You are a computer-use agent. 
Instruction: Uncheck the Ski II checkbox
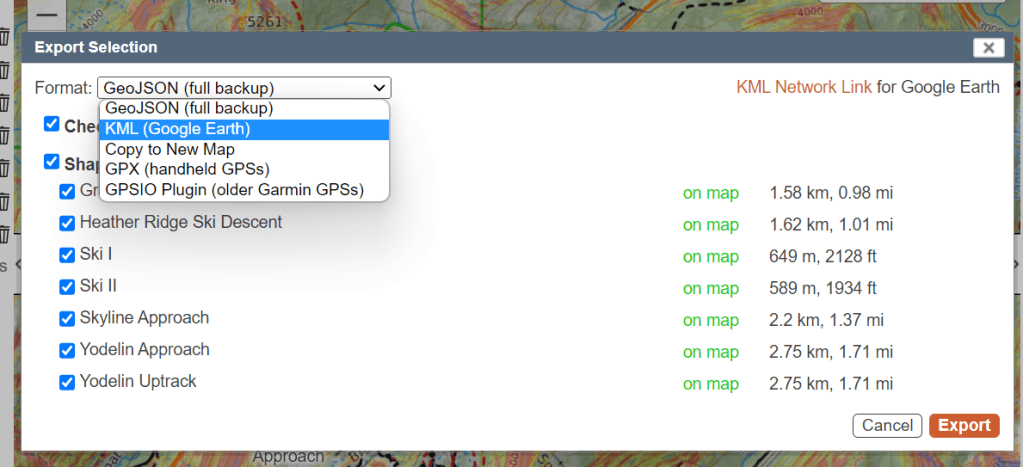tap(67, 287)
